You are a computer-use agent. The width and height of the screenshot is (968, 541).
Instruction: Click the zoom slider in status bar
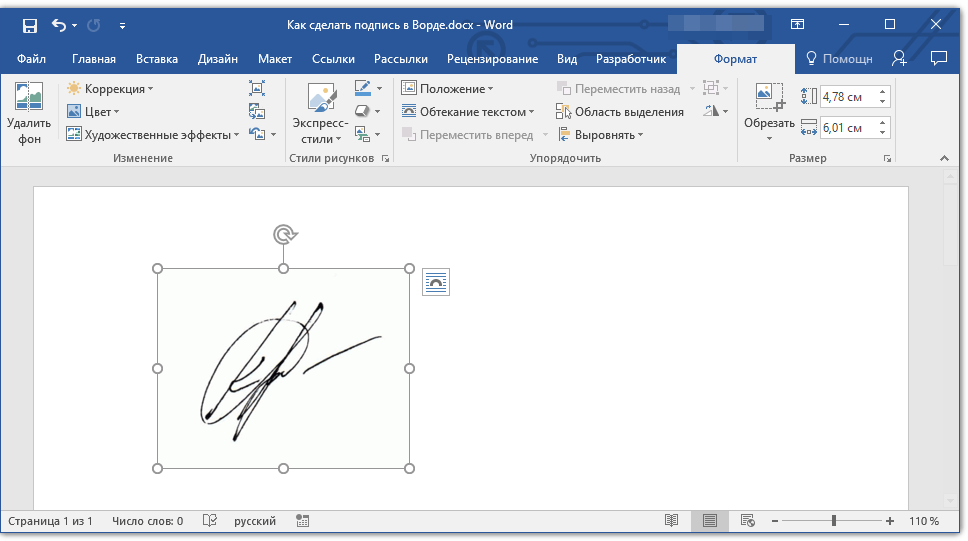click(x=834, y=521)
